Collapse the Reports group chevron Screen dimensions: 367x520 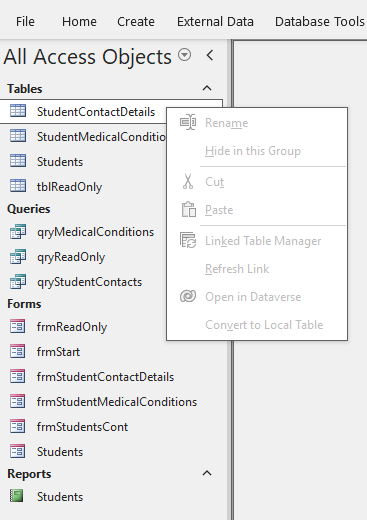tap(207, 473)
